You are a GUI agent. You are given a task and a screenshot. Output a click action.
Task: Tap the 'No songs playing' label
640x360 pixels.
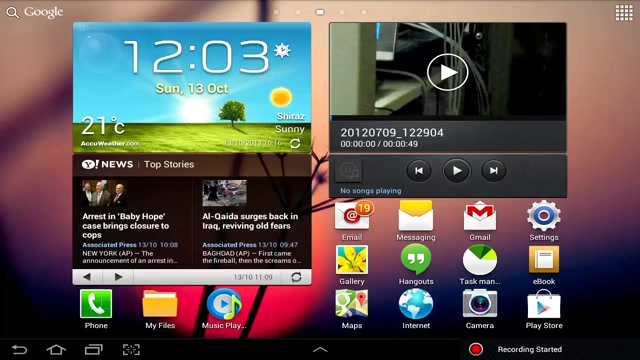point(371,191)
